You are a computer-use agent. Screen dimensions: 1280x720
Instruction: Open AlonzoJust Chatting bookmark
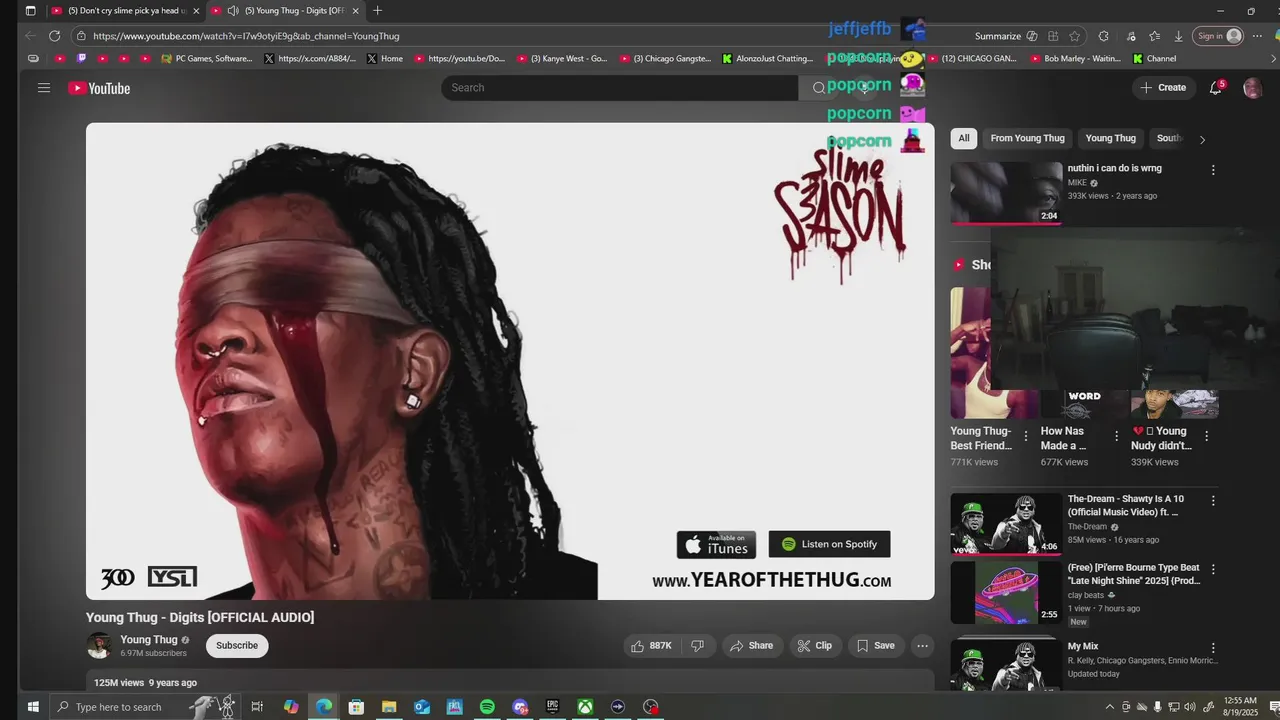[x=768, y=59]
